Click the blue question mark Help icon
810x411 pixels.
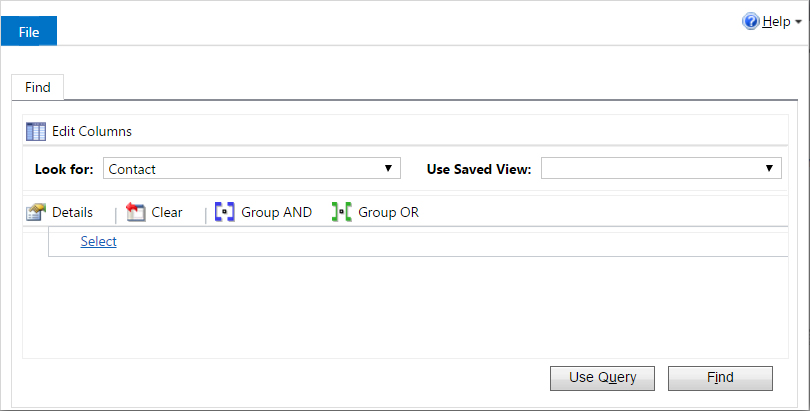pyautogui.click(x=751, y=22)
